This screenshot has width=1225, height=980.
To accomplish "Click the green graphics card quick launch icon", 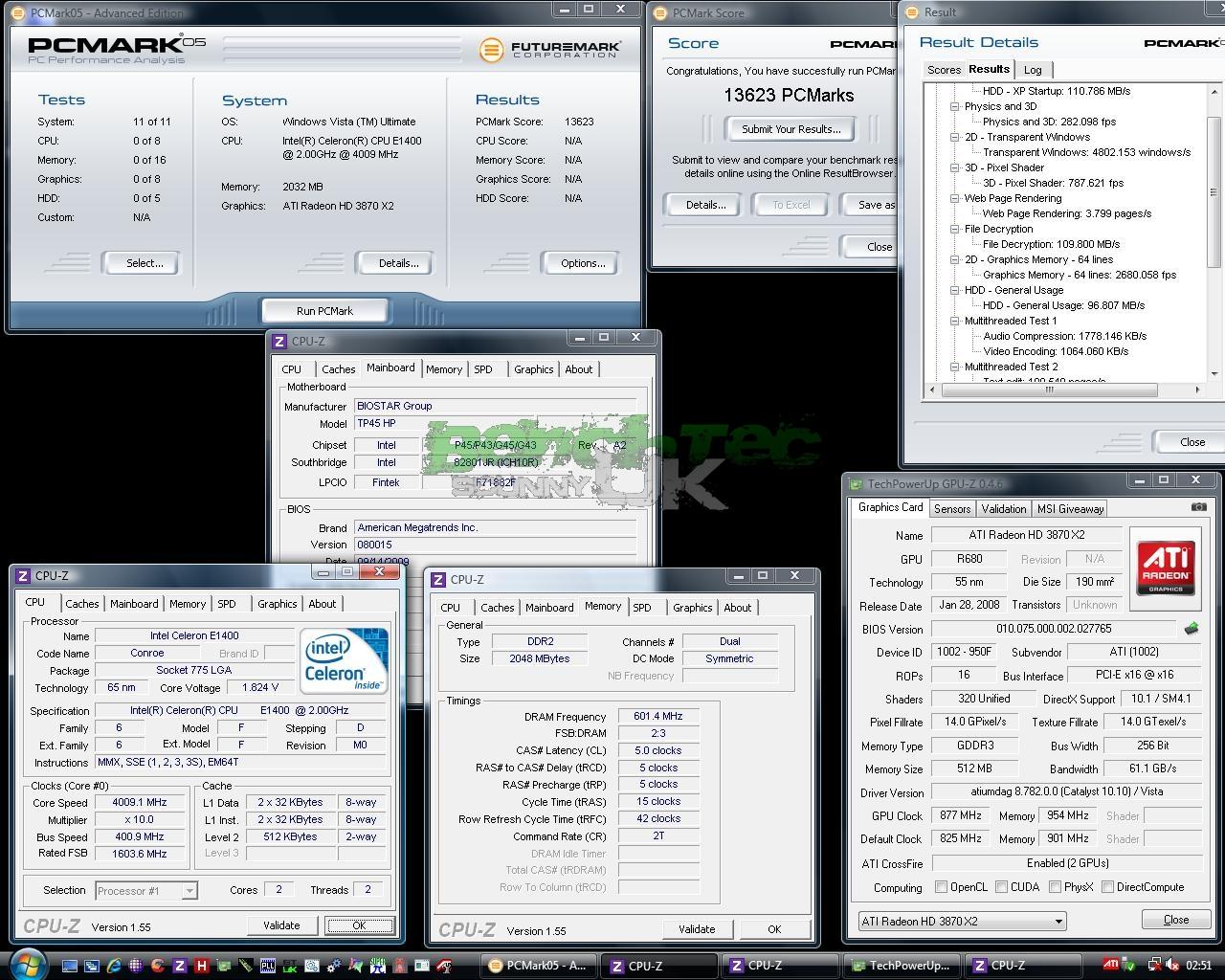I will pyautogui.click(x=223, y=966).
